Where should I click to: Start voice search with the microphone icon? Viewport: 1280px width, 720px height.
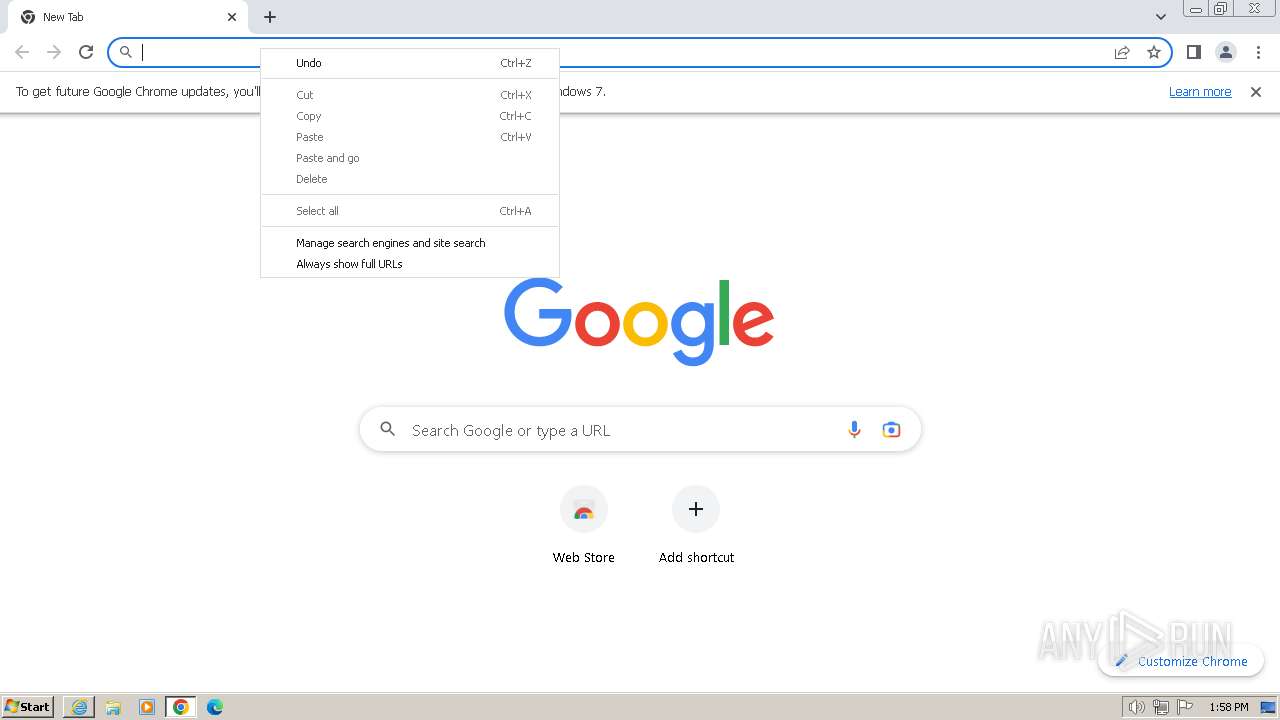coord(854,430)
